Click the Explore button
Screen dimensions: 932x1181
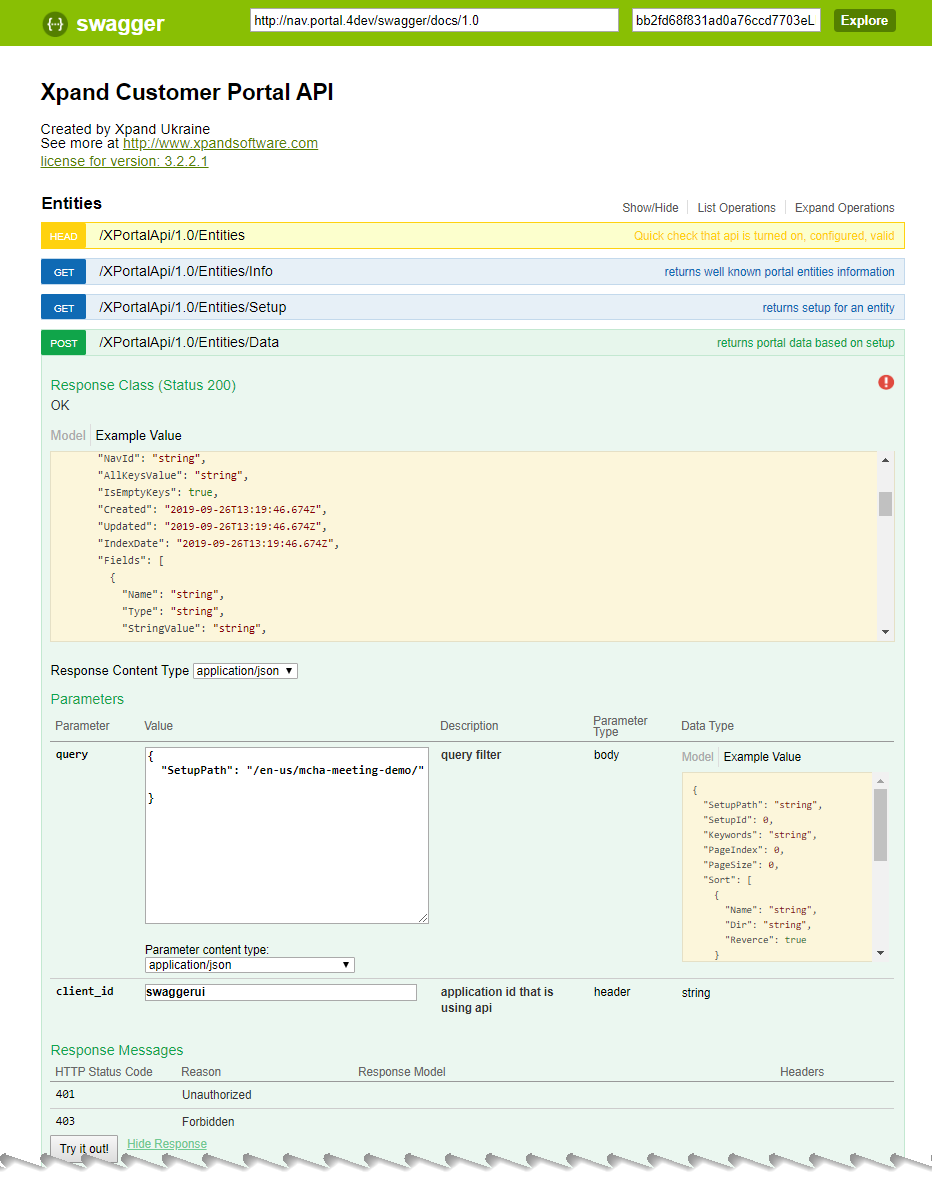[x=864, y=20]
